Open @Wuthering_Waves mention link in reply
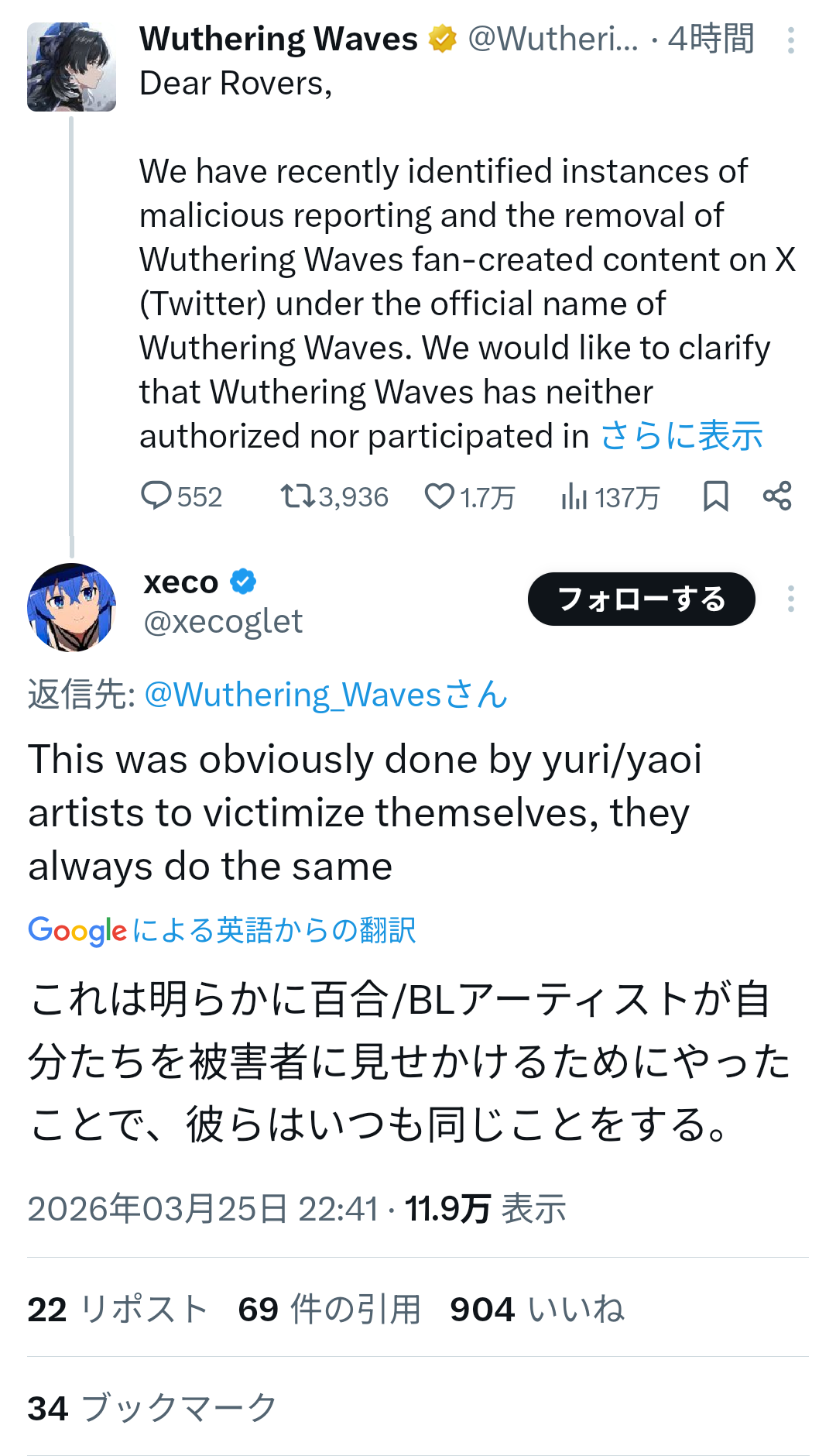 [x=325, y=695]
